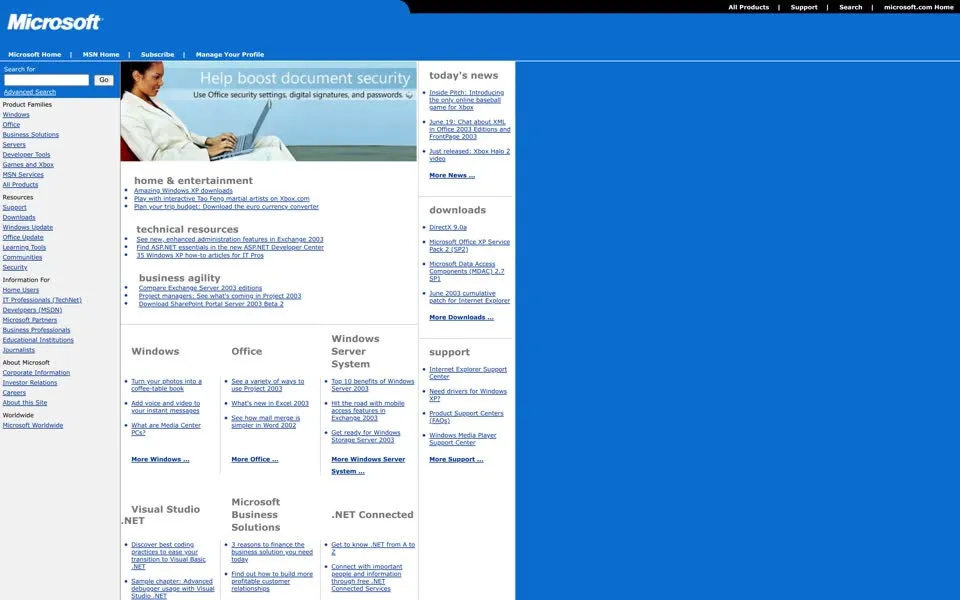Viewport: 960px width, 600px height.
Task: Open the Developer Tools sidebar link
Action: pos(26,154)
